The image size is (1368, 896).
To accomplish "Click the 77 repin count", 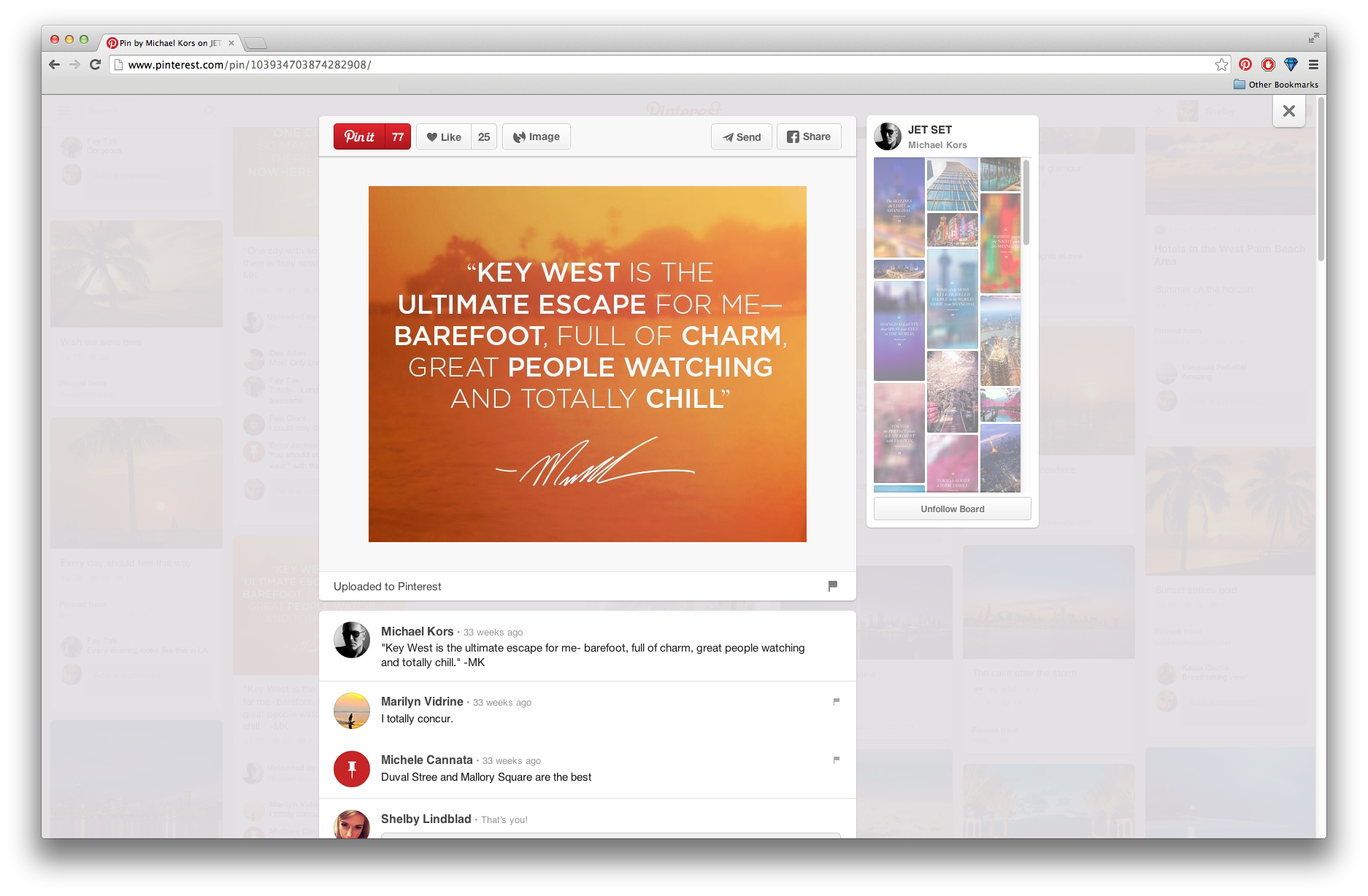I will point(398,136).
